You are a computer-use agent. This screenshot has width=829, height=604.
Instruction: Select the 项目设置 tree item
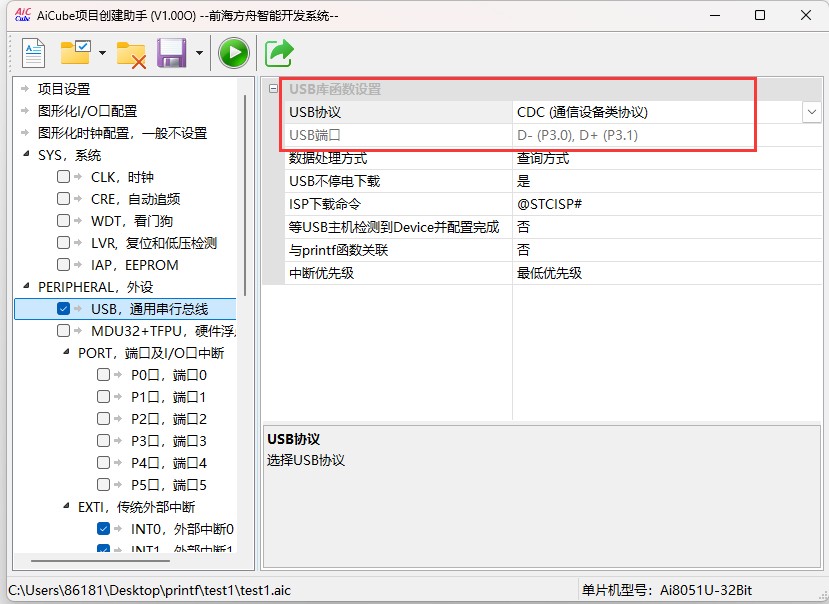pyautogui.click(x=64, y=89)
